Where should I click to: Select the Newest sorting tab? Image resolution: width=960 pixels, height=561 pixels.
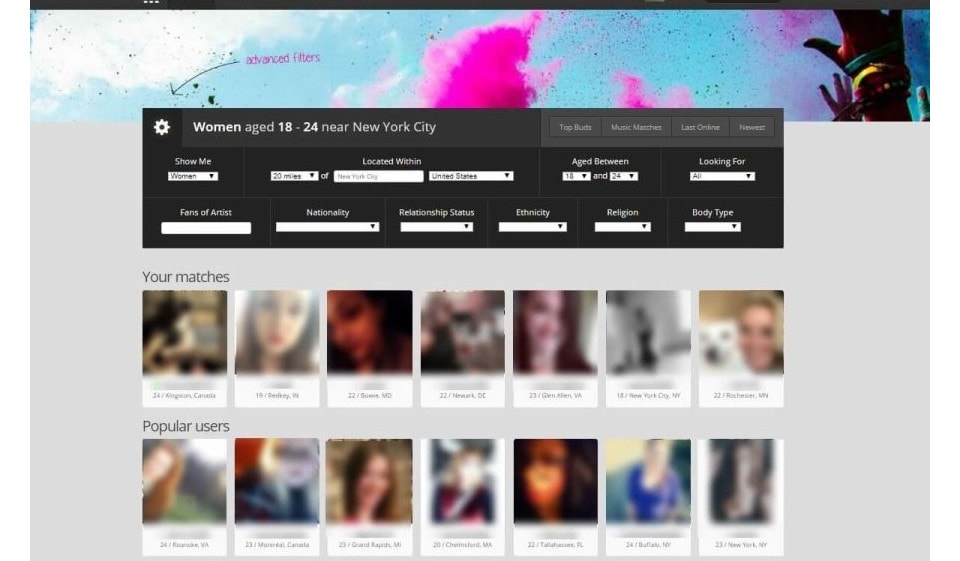[x=752, y=127]
